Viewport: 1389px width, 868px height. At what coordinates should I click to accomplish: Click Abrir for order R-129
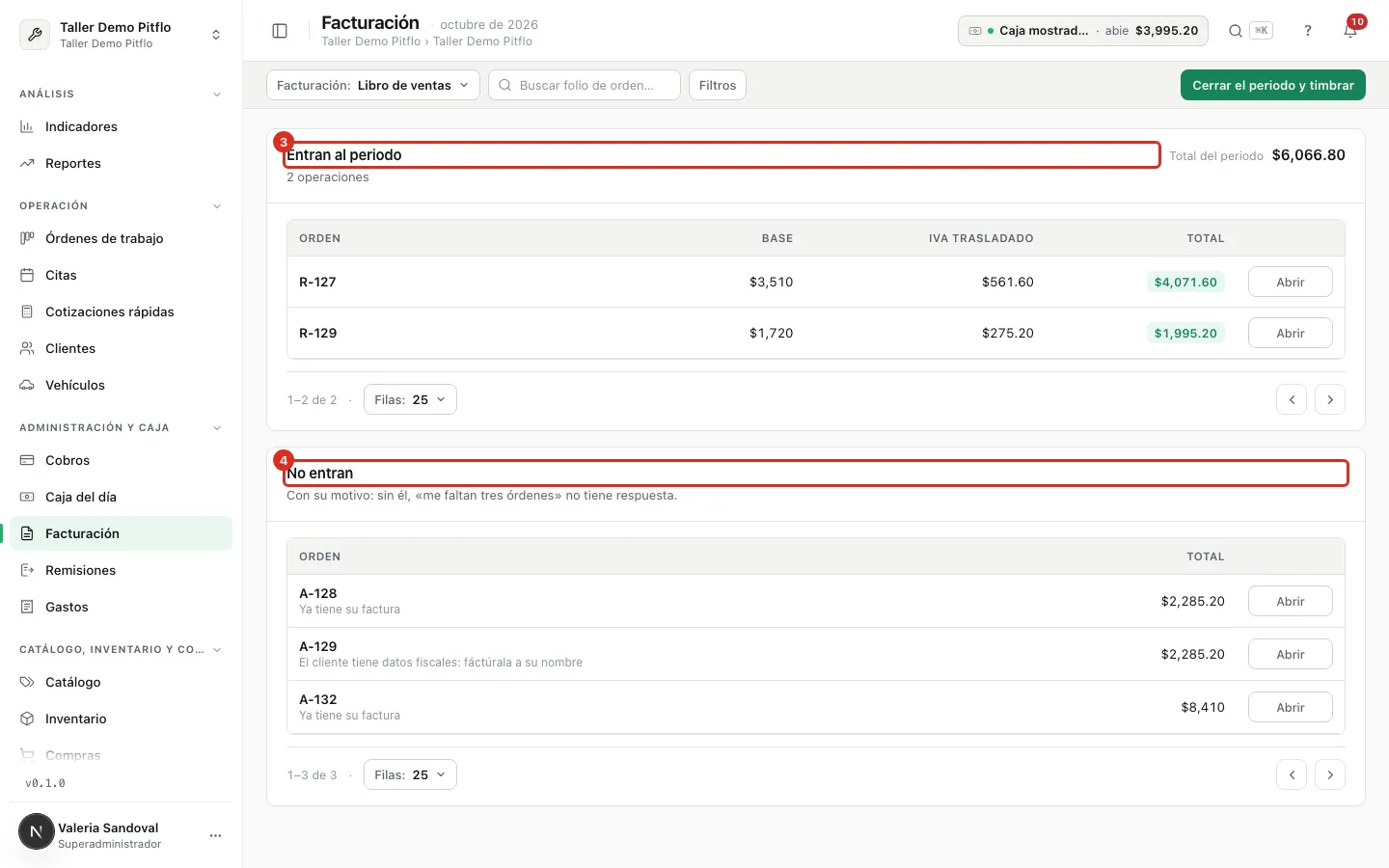tap(1291, 333)
